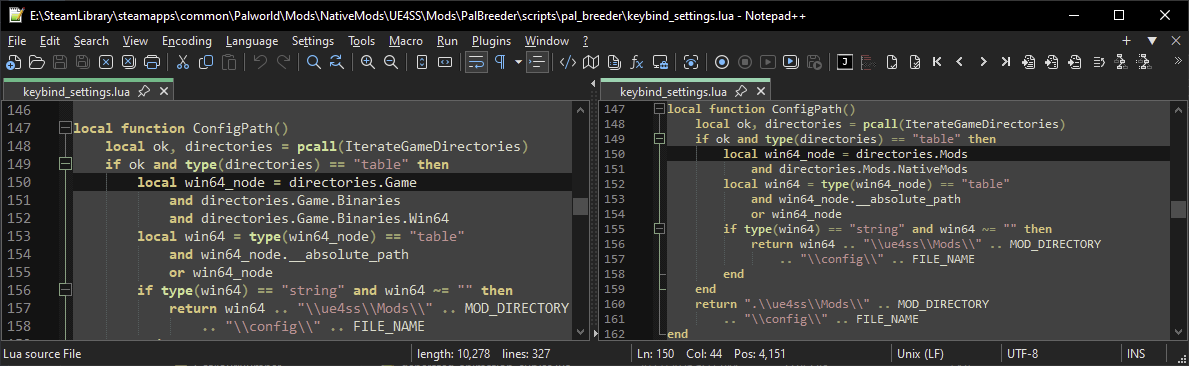Go to previous difference arrow icon
The height and width of the screenshot is (366, 1189).
tap(959, 62)
